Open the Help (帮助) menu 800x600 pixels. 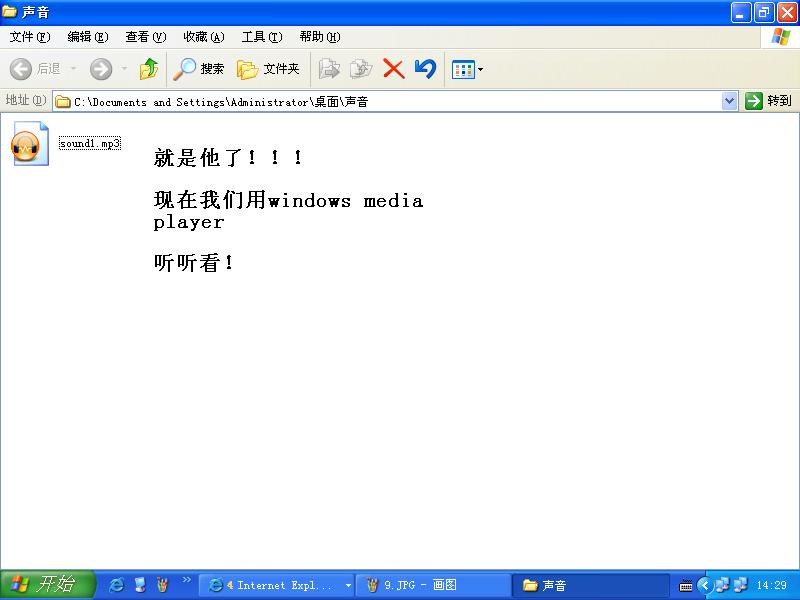320,37
